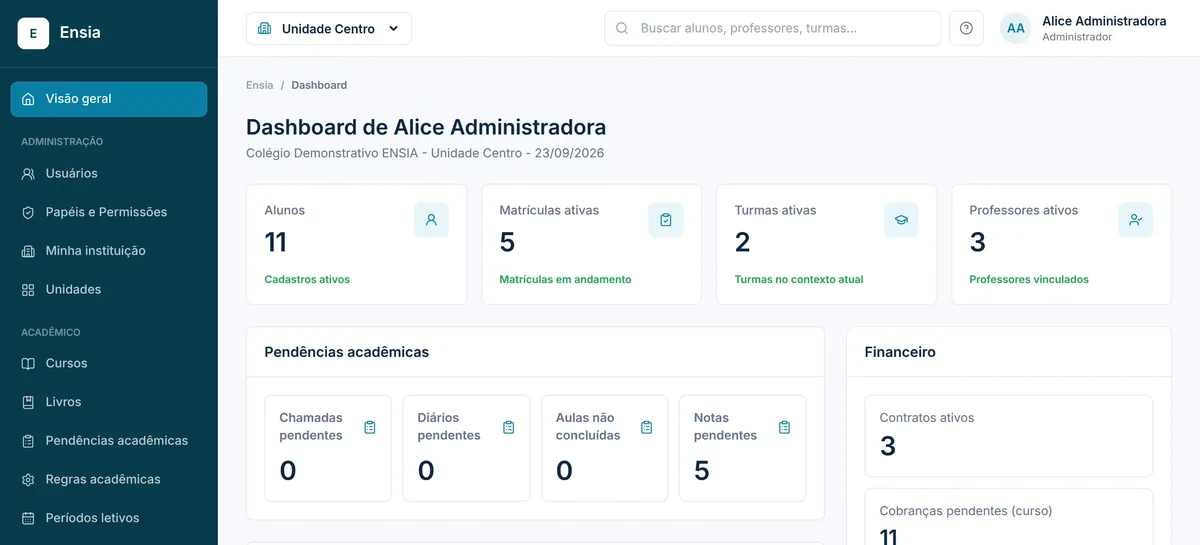Open the Cobranças pendentes (curso) card
This screenshot has width=1200, height=545.
point(1008,517)
